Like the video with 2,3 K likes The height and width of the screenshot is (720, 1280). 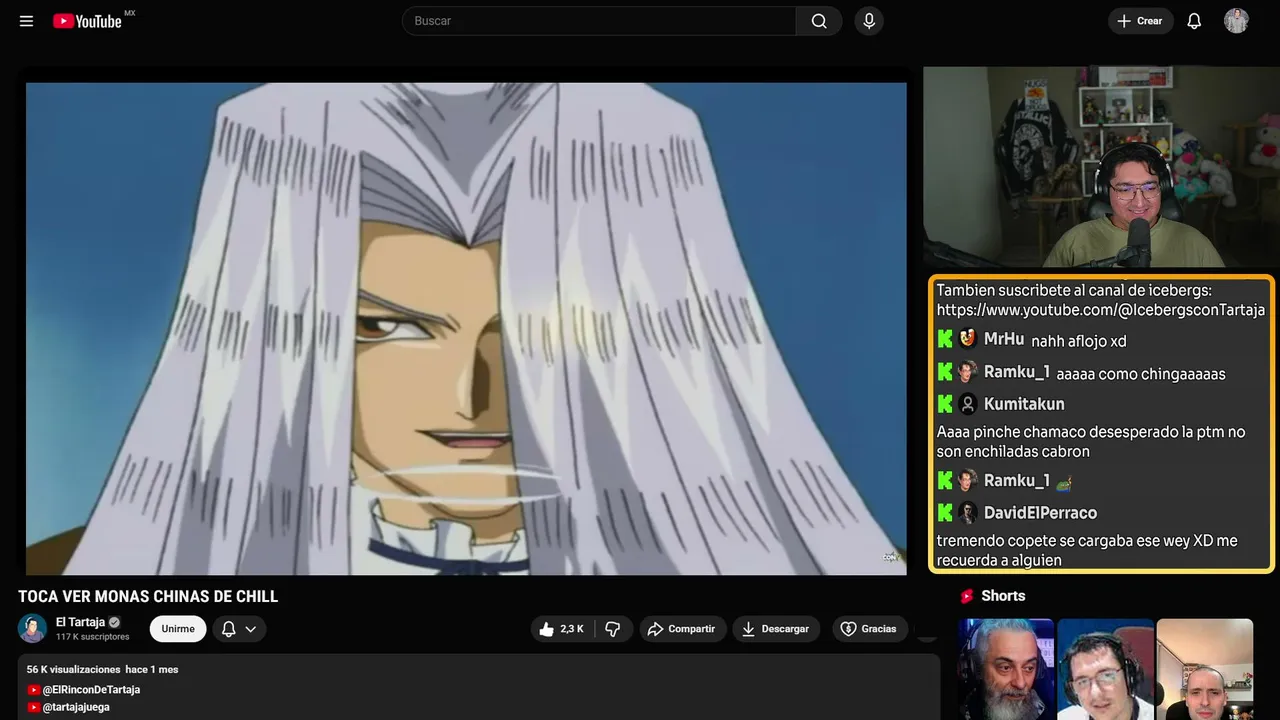(x=561, y=629)
